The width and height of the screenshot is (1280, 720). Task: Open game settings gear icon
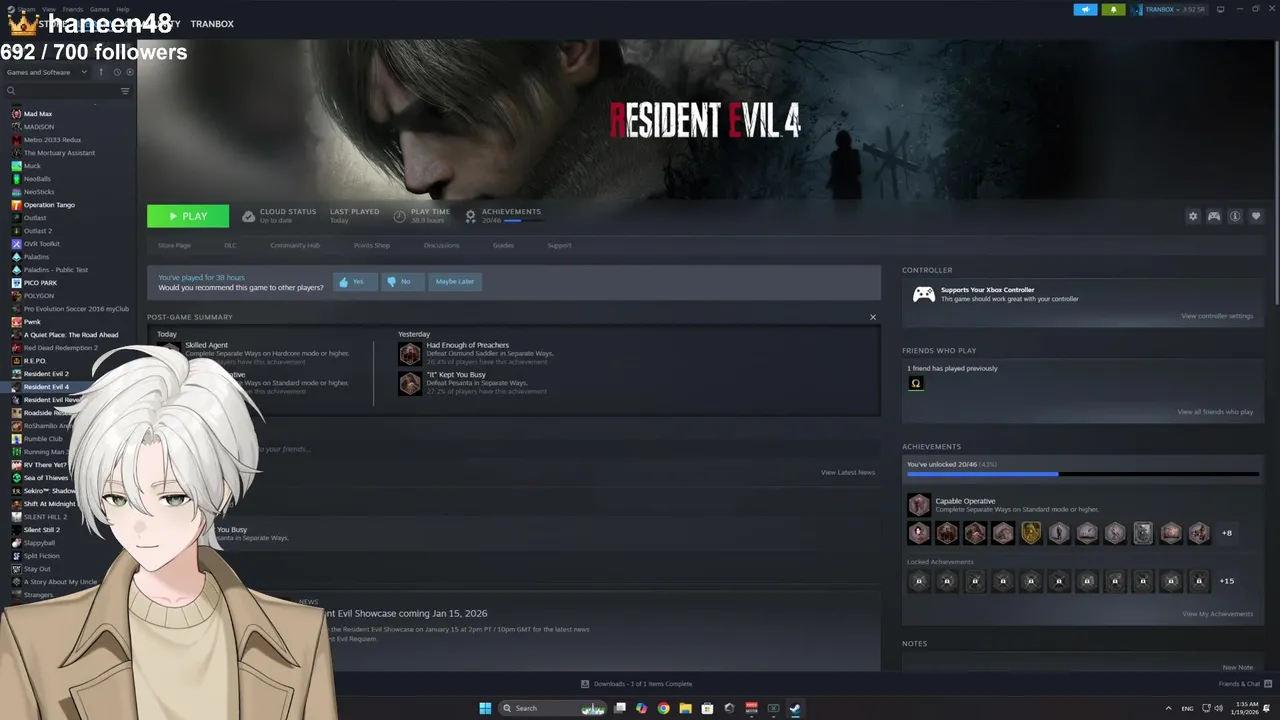(x=1192, y=216)
